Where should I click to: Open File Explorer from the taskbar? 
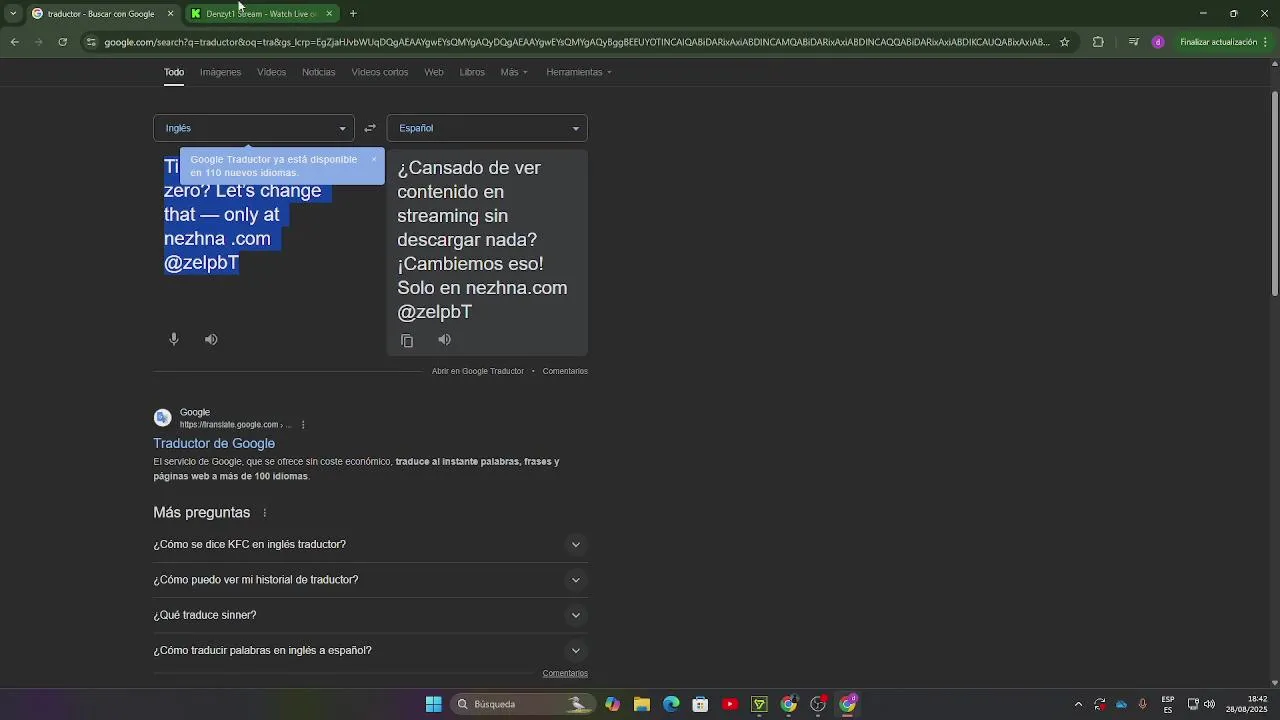642,704
